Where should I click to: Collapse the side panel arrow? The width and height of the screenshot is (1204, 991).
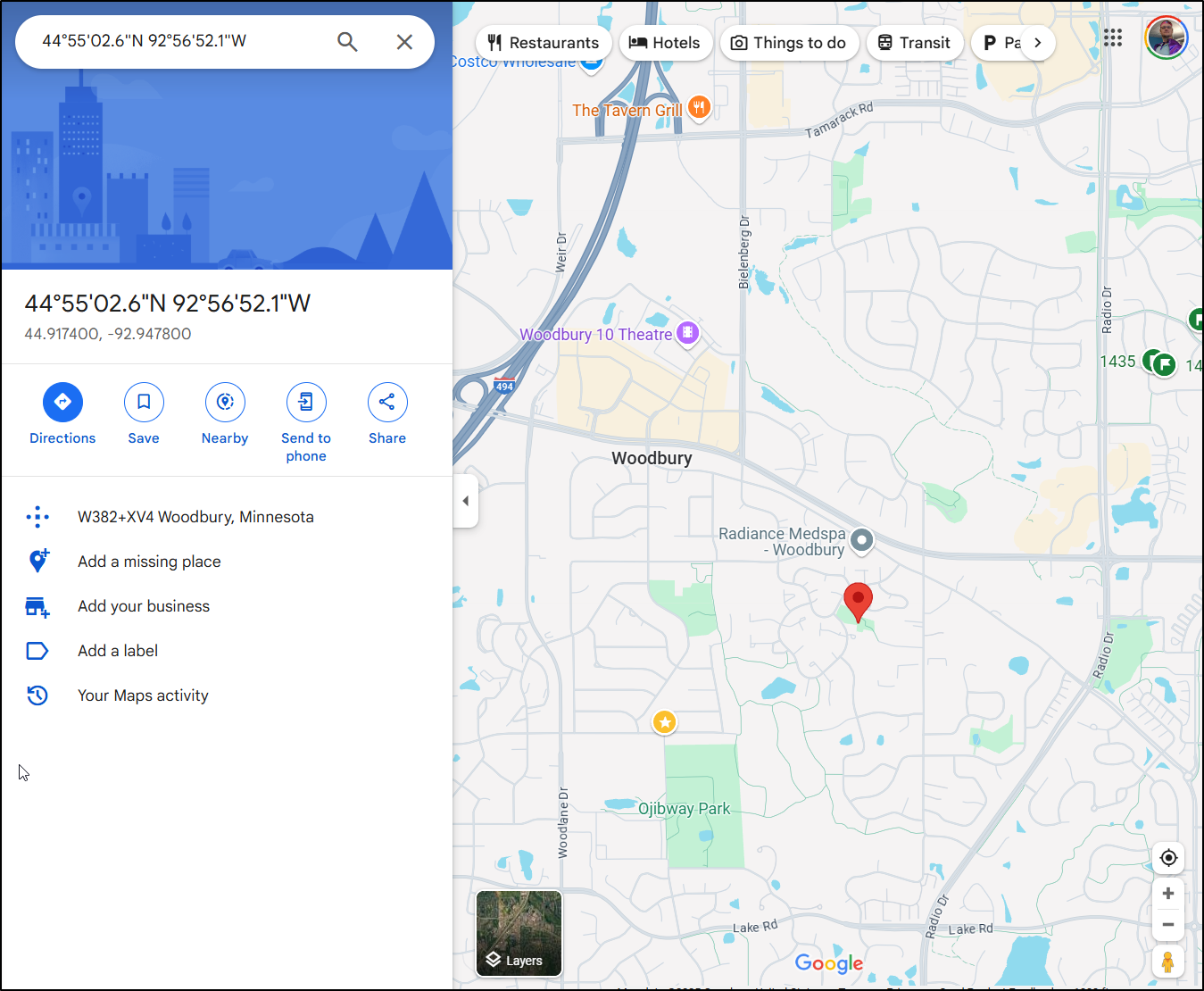pyautogui.click(x=466, y=501)
